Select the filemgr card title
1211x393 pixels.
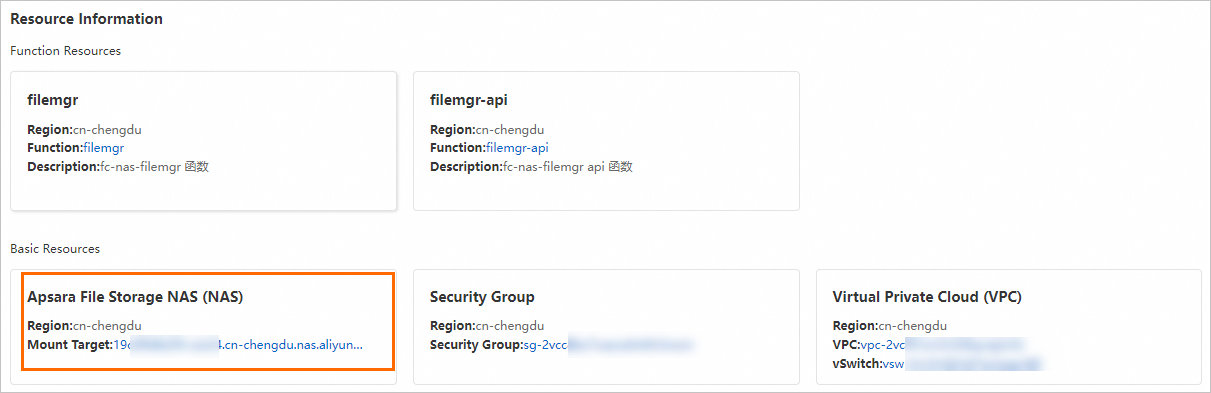(53, 100)
